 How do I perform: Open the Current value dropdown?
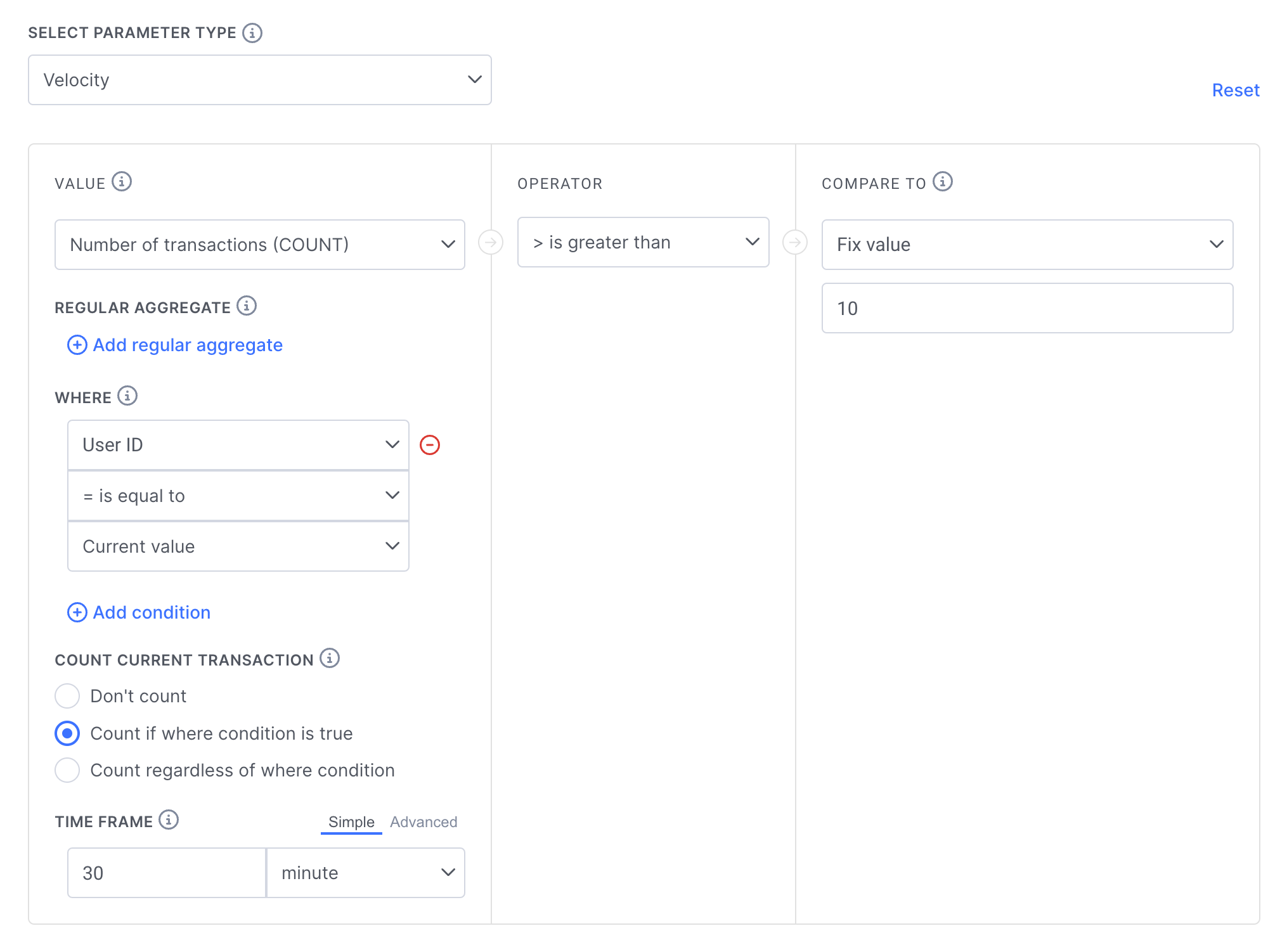(x=238, y=546)
